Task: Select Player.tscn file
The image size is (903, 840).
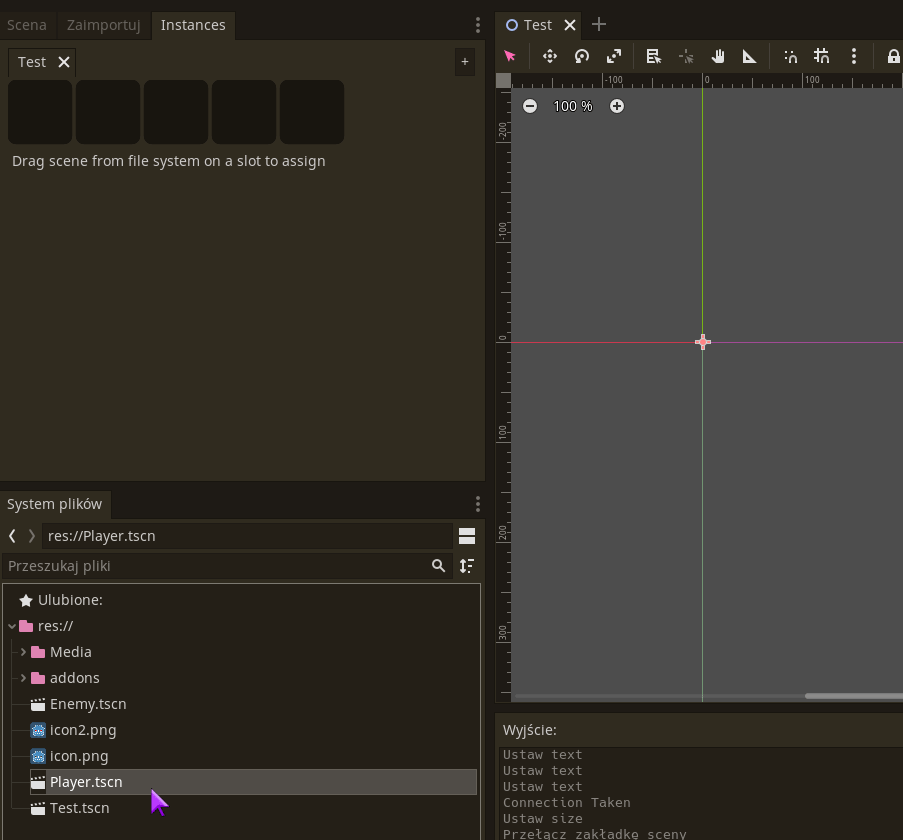Action: point(253,782)
